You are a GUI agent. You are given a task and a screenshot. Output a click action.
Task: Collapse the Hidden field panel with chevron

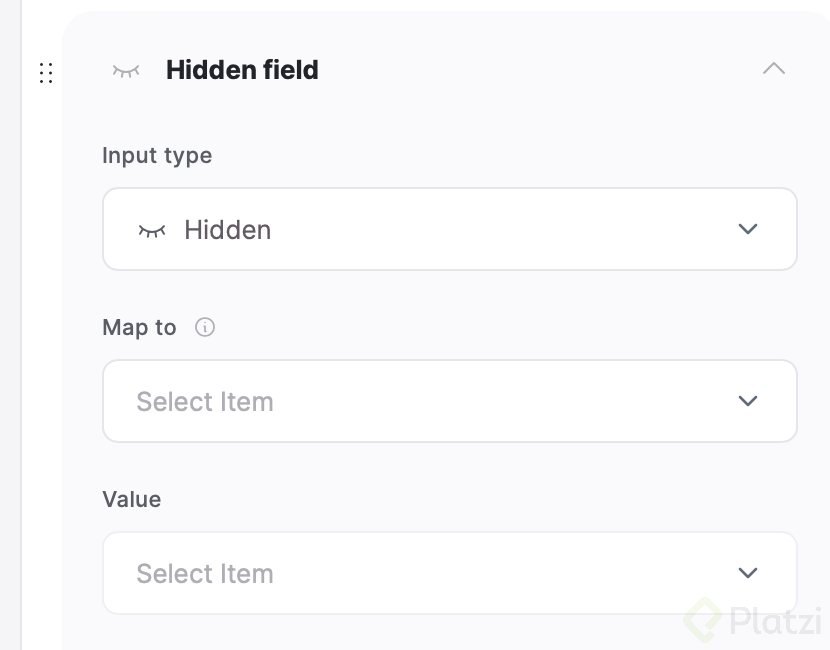pos(773,69)
